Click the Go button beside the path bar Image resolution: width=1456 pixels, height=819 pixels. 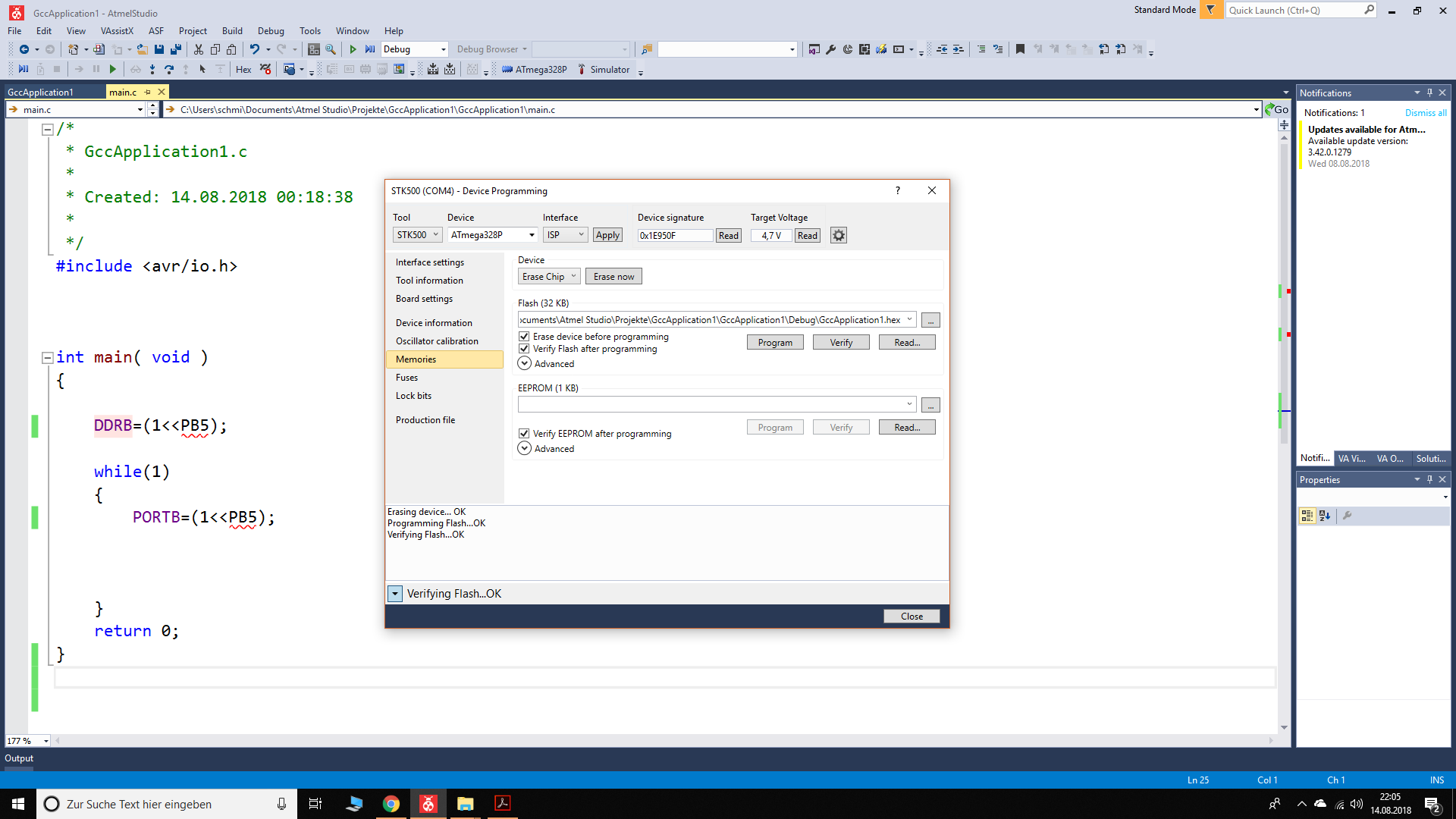1277,110
